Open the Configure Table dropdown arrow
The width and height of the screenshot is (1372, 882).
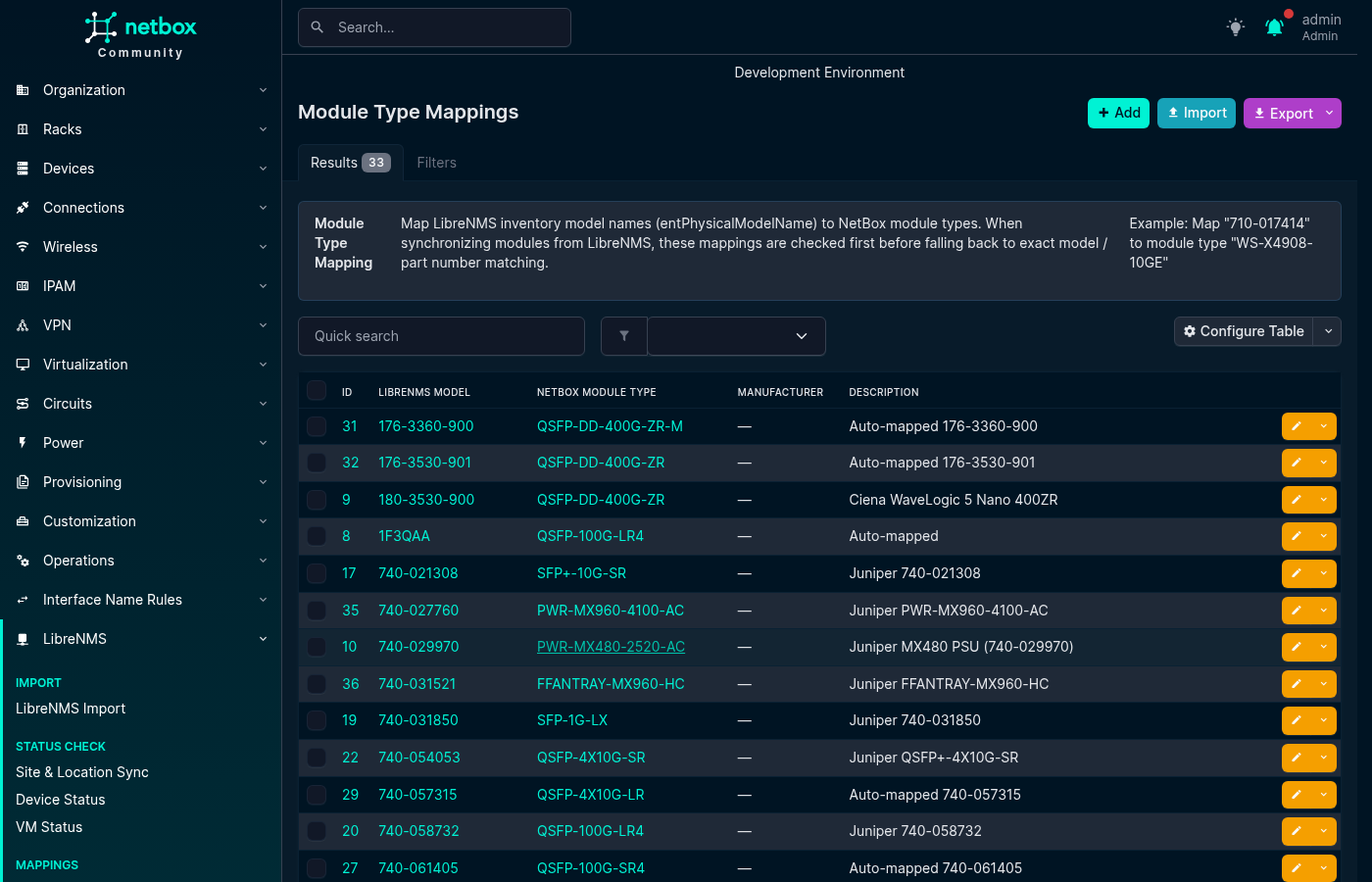[1328, 331]
